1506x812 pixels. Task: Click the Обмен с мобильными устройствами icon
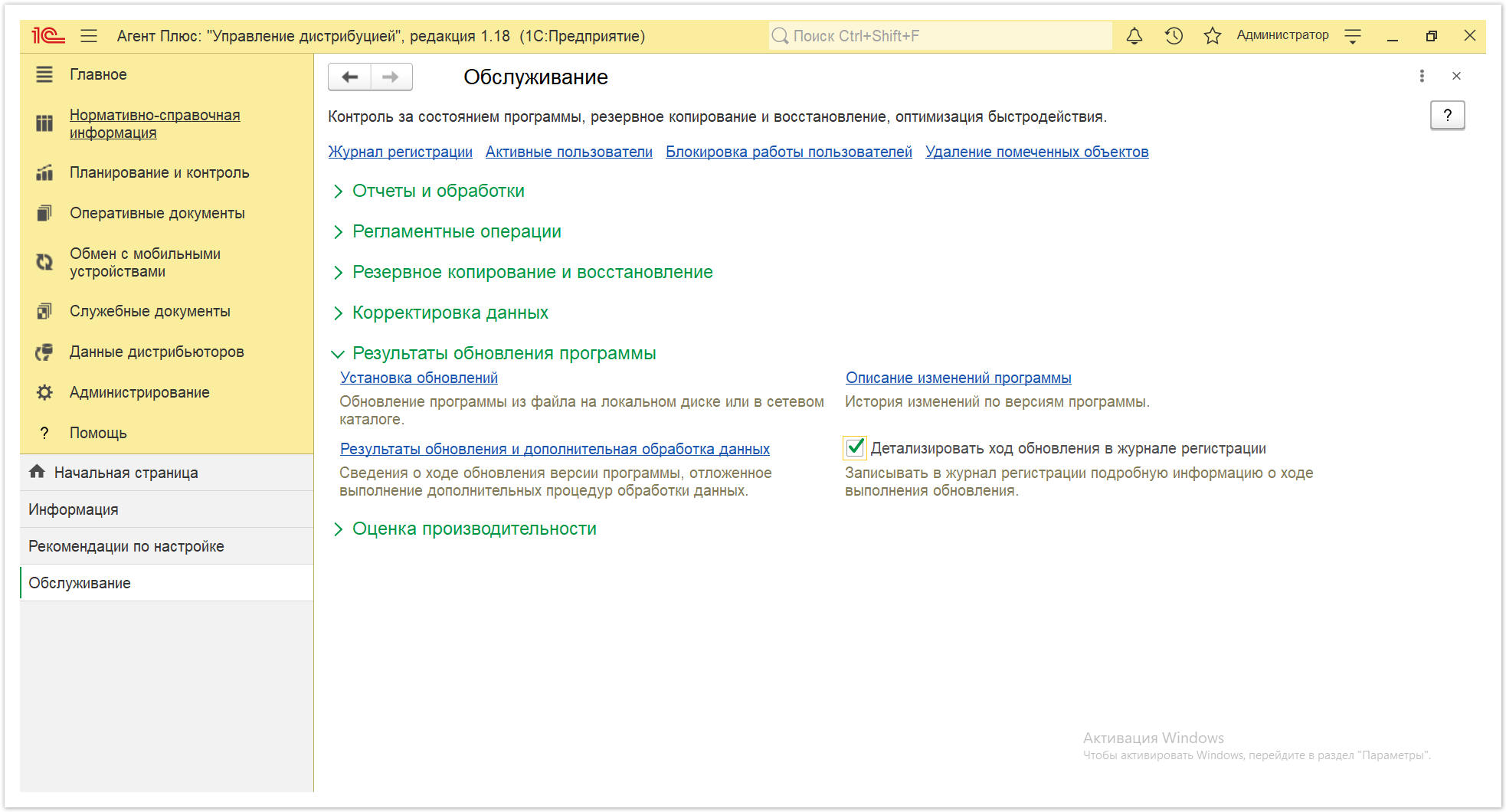44,262
